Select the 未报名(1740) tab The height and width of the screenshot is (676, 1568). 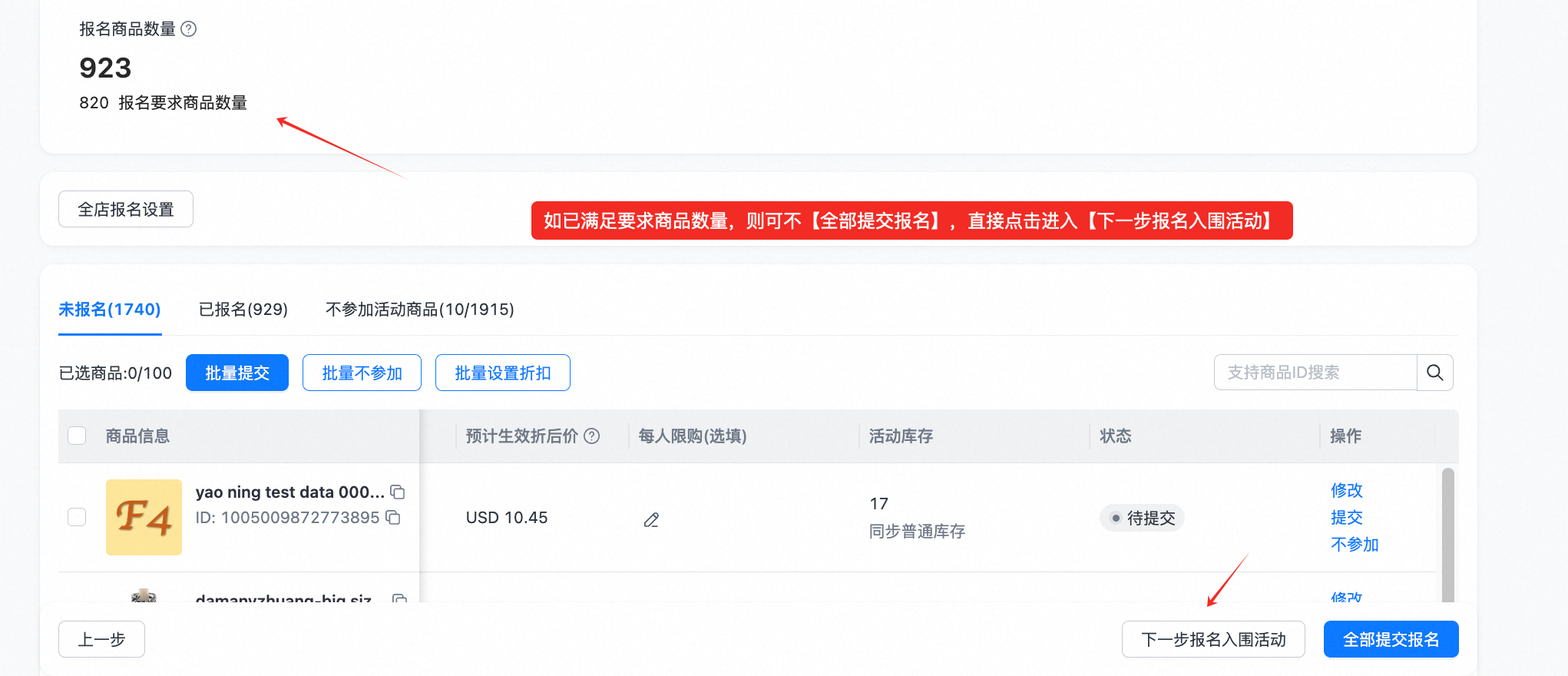coord(110,310)
